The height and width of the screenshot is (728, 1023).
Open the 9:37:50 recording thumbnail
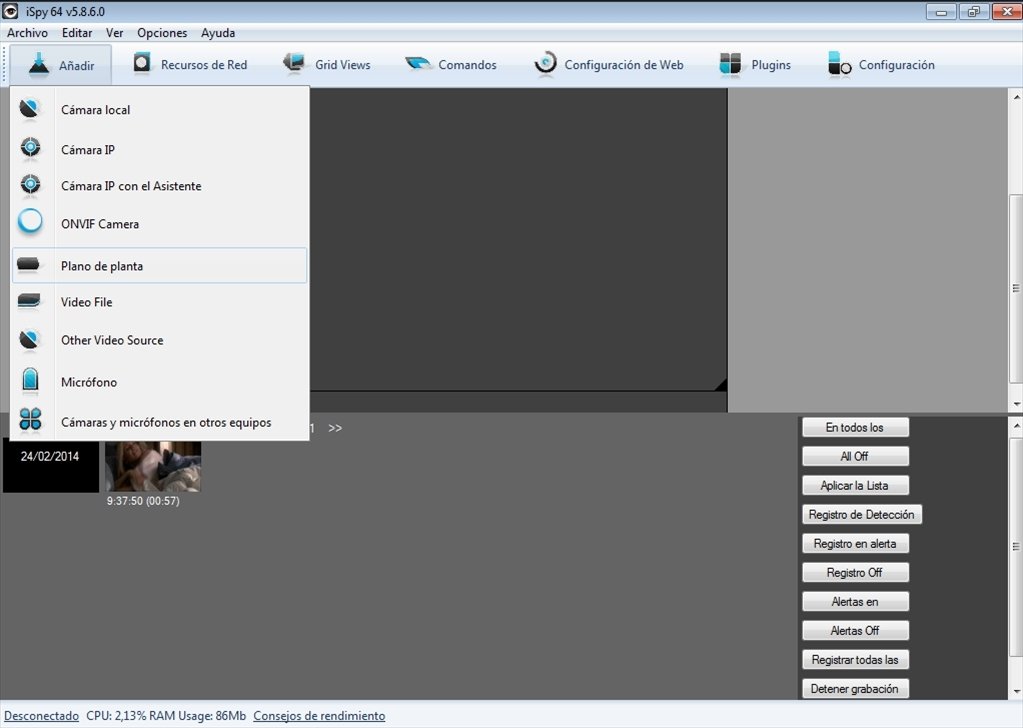point(153,466)
